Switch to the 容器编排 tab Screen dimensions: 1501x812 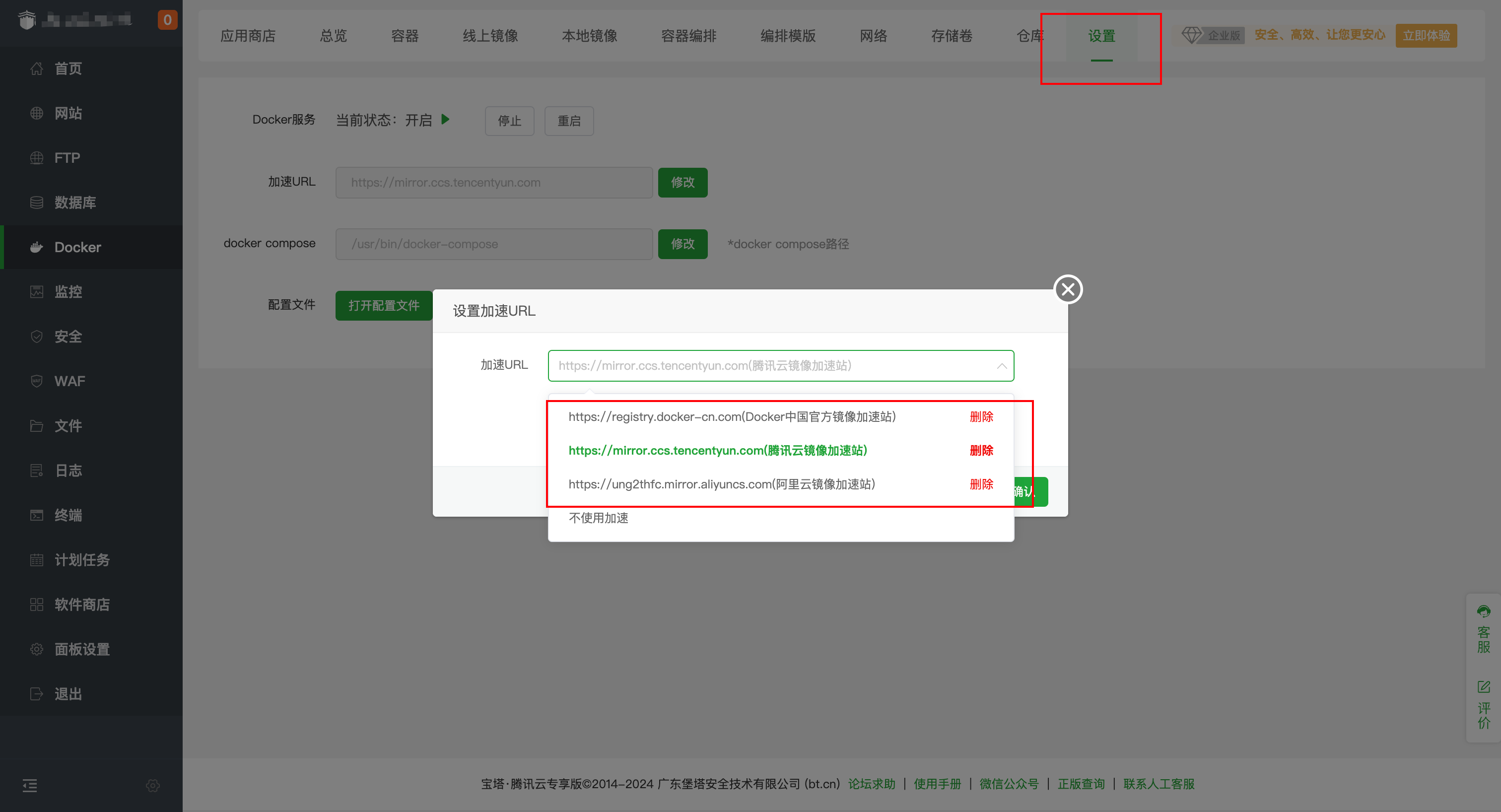coord(689,36)
